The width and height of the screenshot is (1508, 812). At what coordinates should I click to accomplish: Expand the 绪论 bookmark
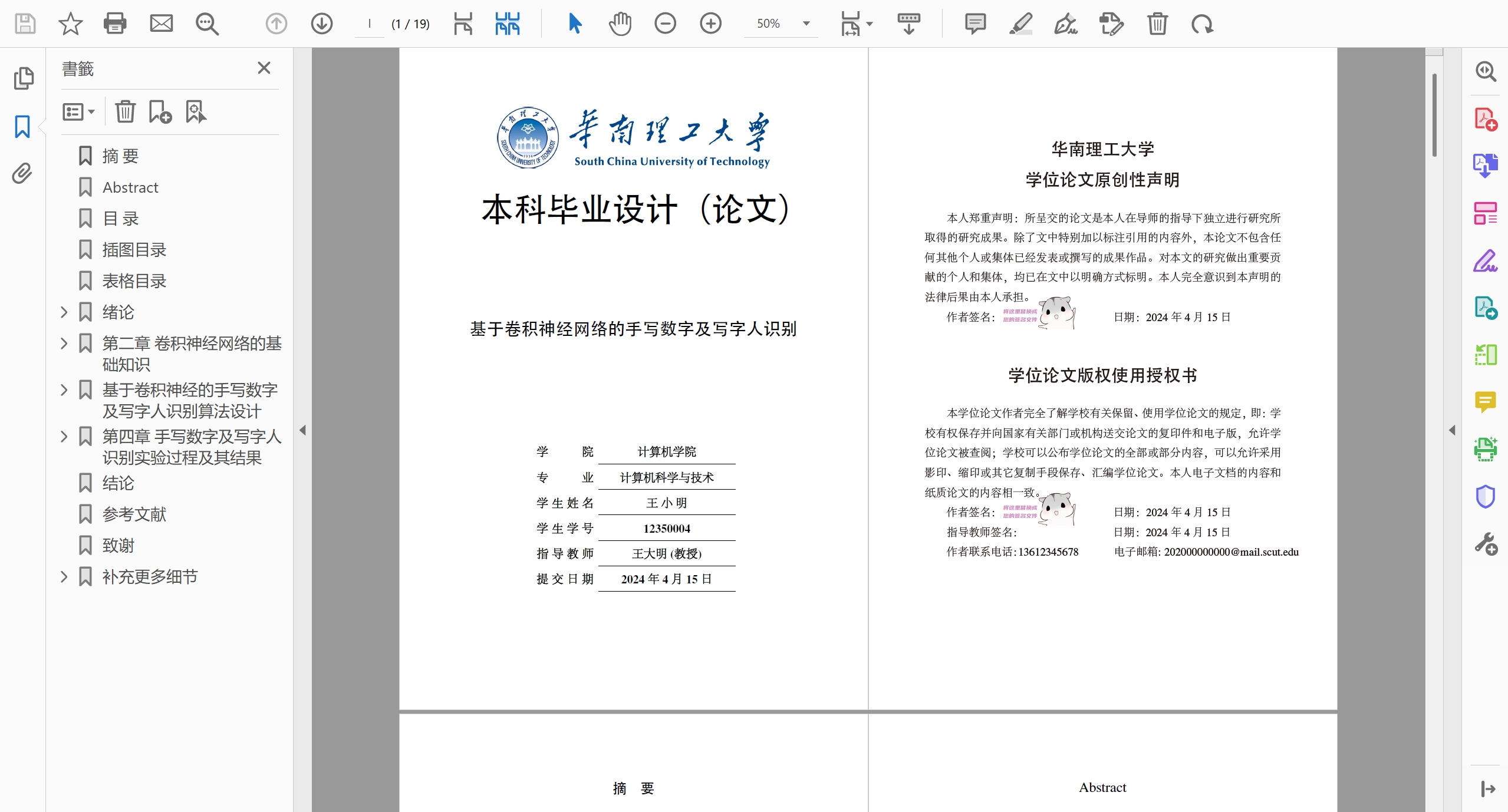click(64, 312)
